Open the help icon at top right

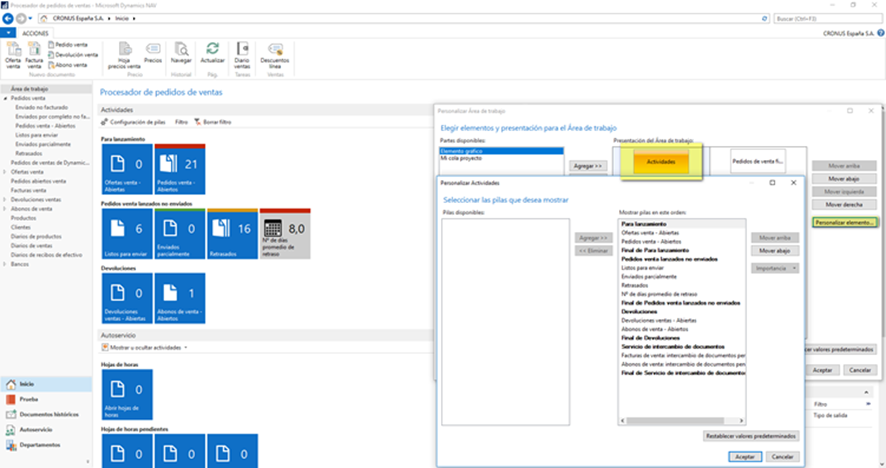880,33
